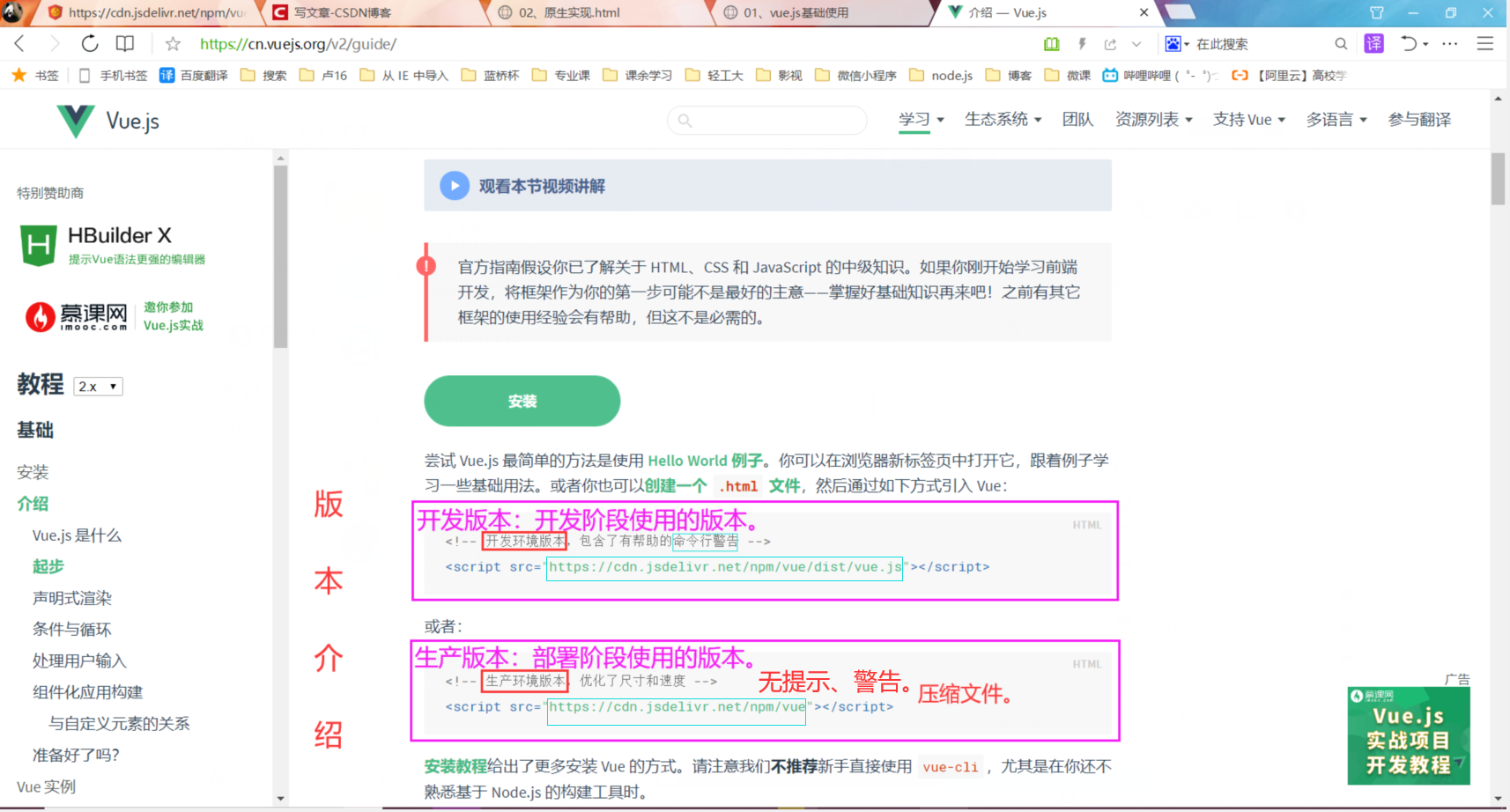Image resolution: width=1510 pixels, height=812 pixels.
Task: Open the node.js bookmarks folder
Action: click(941, 75)
